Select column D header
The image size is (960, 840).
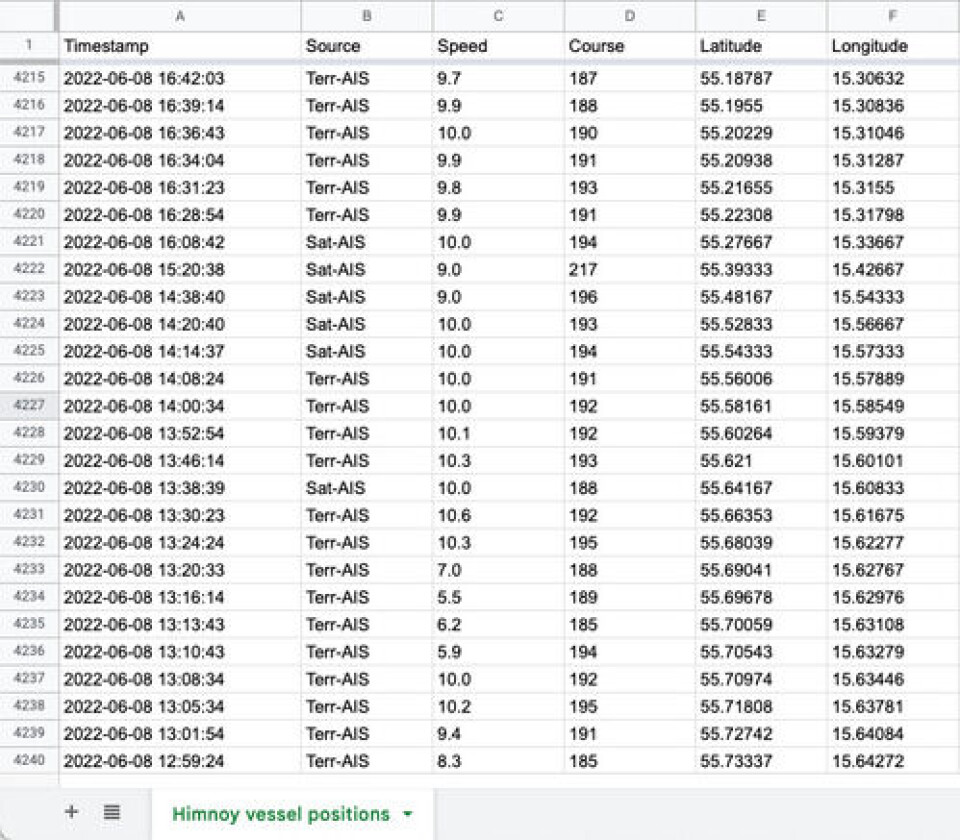click(629, 16)
